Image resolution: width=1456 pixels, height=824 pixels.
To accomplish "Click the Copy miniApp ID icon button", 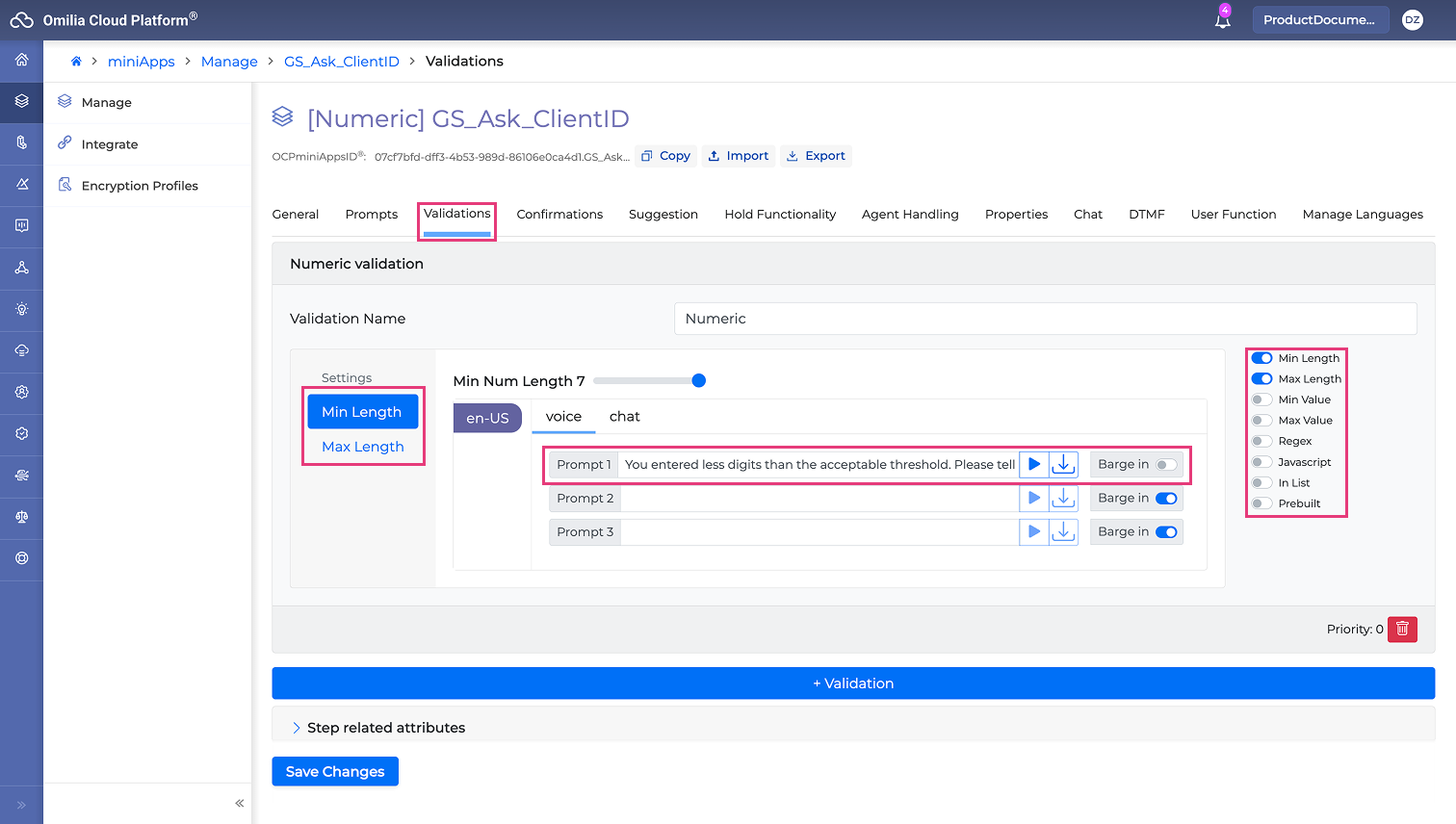I will (665, 156).
